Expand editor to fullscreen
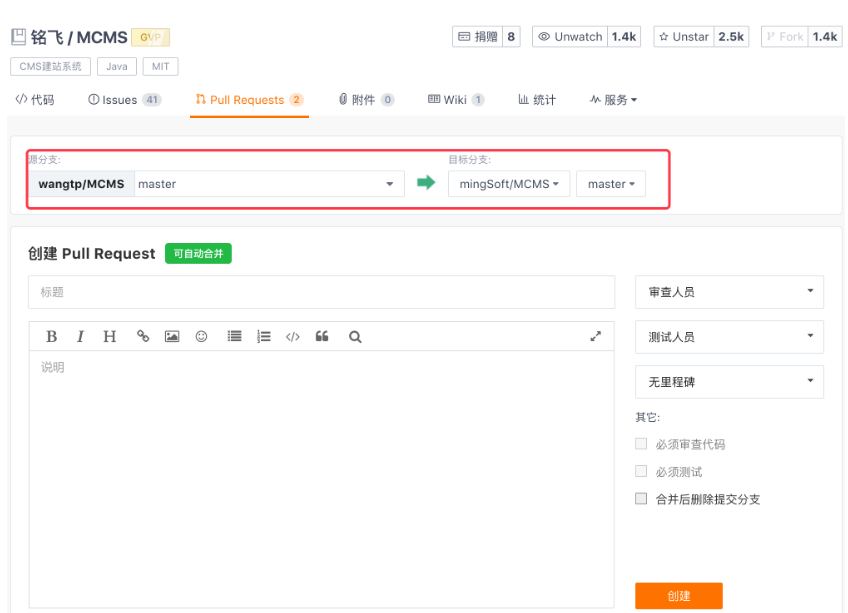848x613 pixels. tap(596, 337)
